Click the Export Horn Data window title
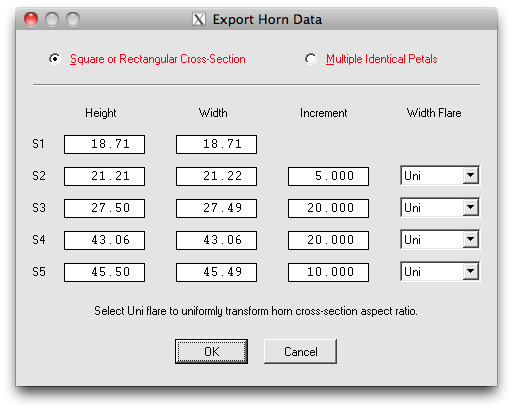513x410 pixels. point(267,19)
